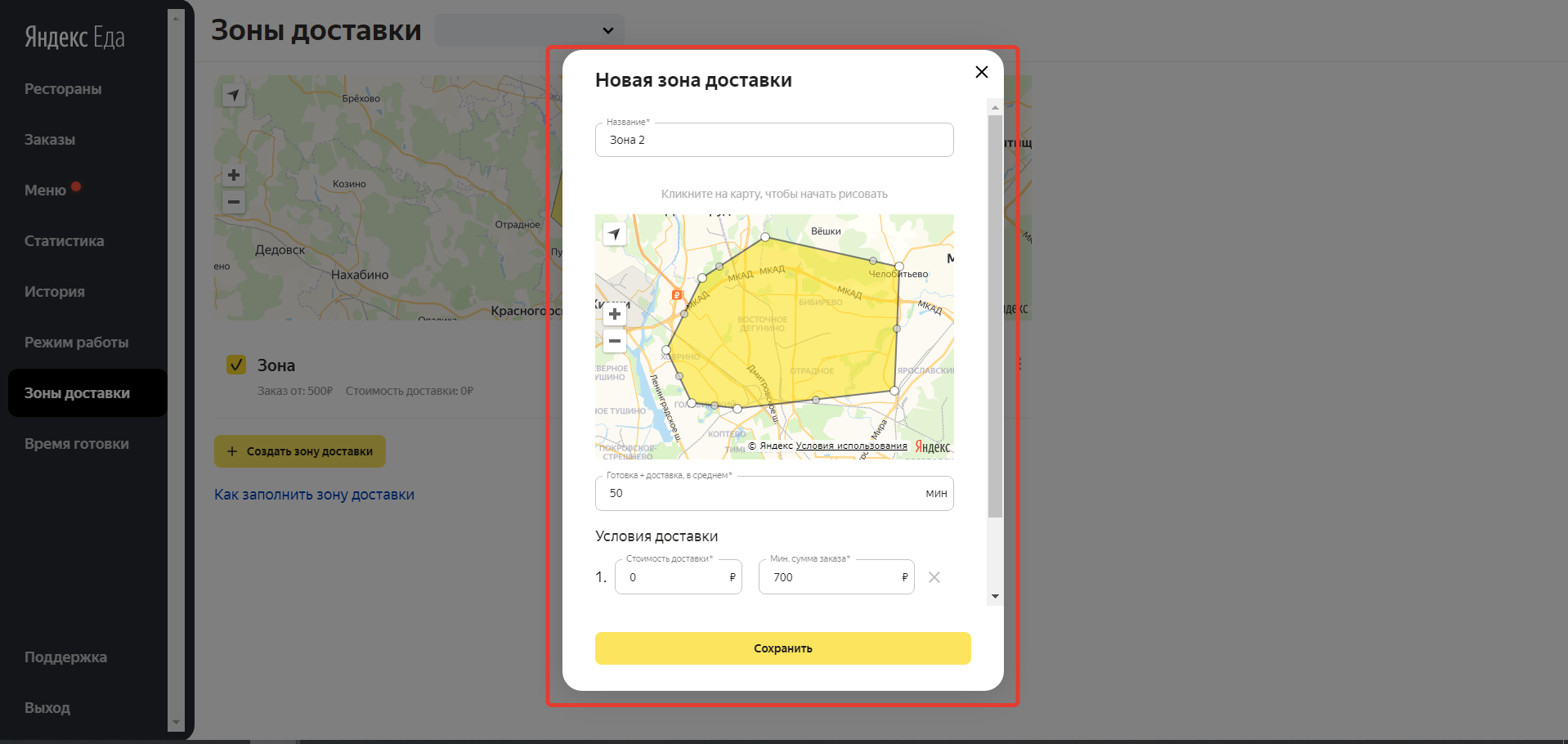Viewport: 1568px width, 744px height.
Task: Click the Yandex logo on dialog map
Action: [x=932, y=446]
